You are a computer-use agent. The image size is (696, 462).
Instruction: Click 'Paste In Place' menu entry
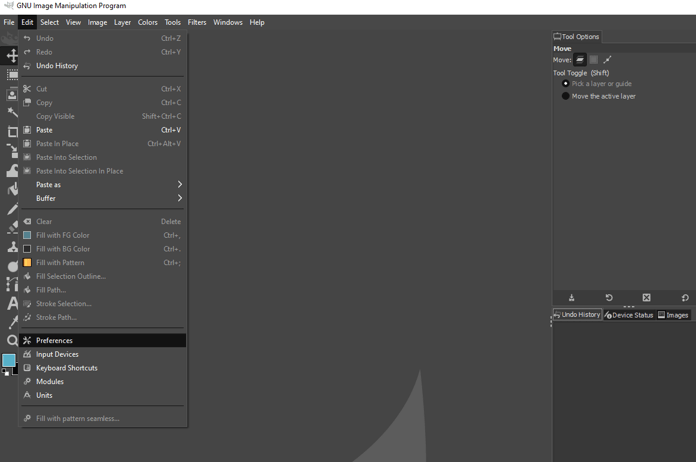pos(103,144)
